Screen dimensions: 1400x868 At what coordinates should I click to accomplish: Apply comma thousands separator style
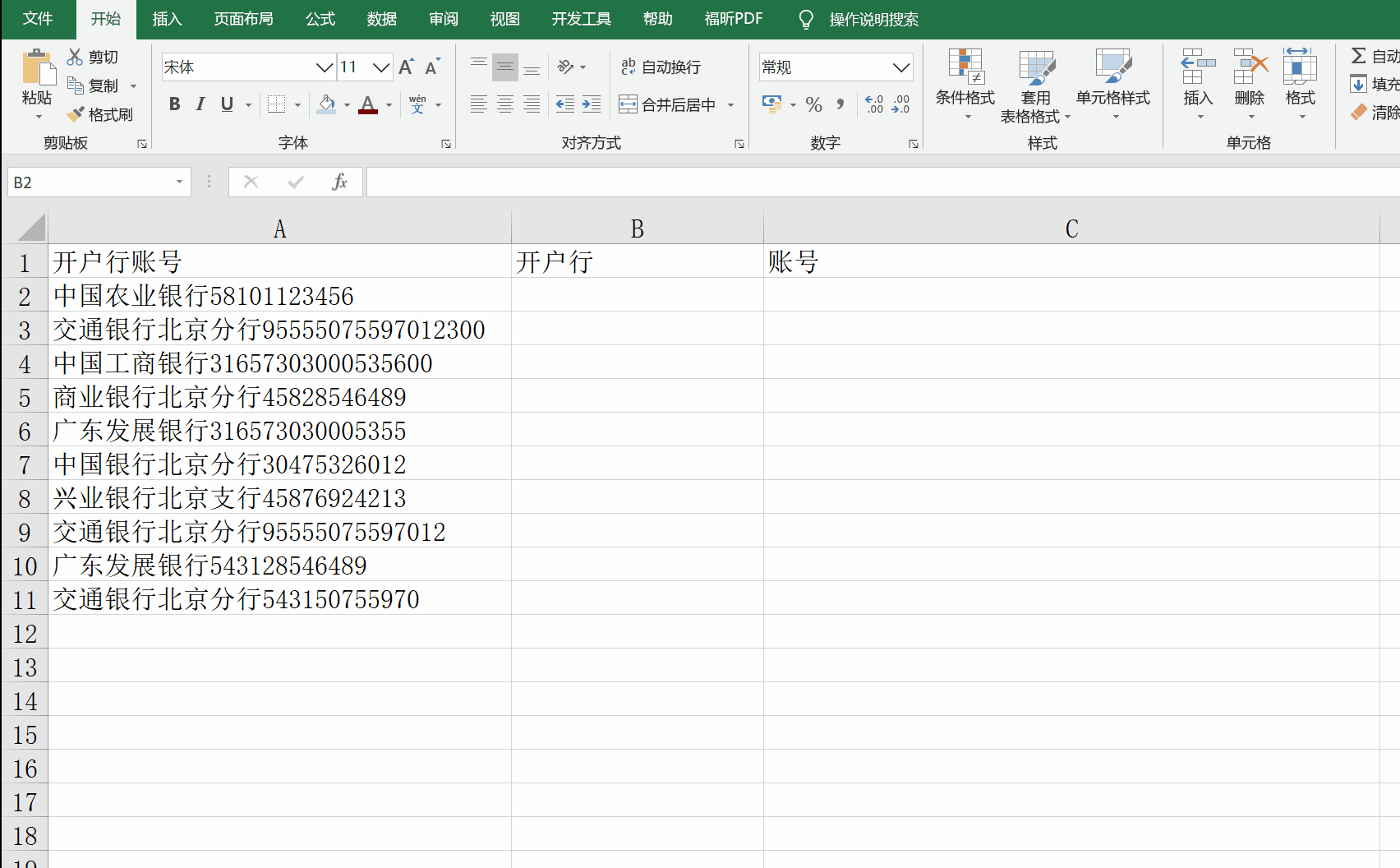[840, 104]
